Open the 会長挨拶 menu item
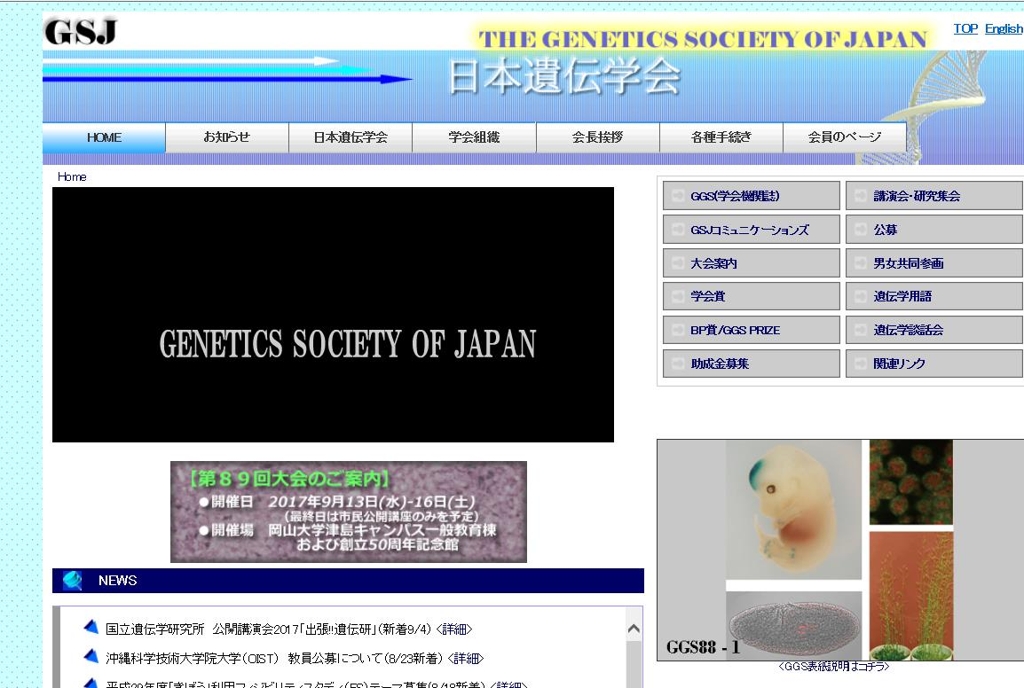Screen dimensions: 1024x688 point(598,138)
